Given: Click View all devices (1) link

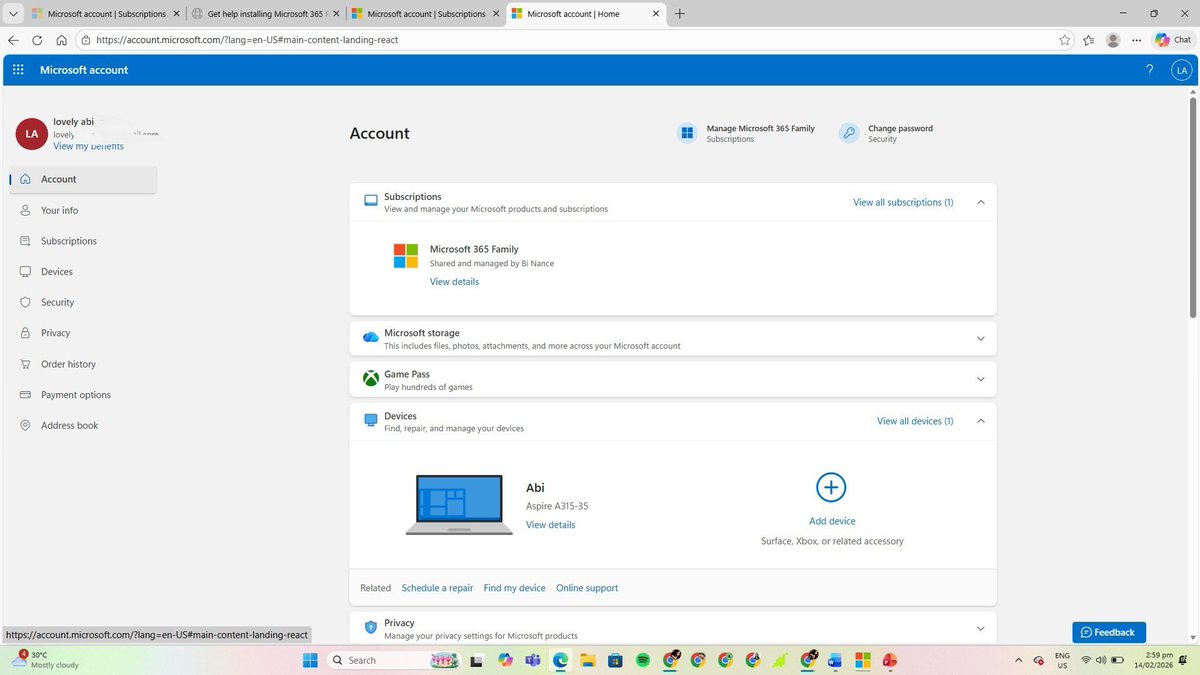Looking at the screenshot, I should [x=915, y=421].
